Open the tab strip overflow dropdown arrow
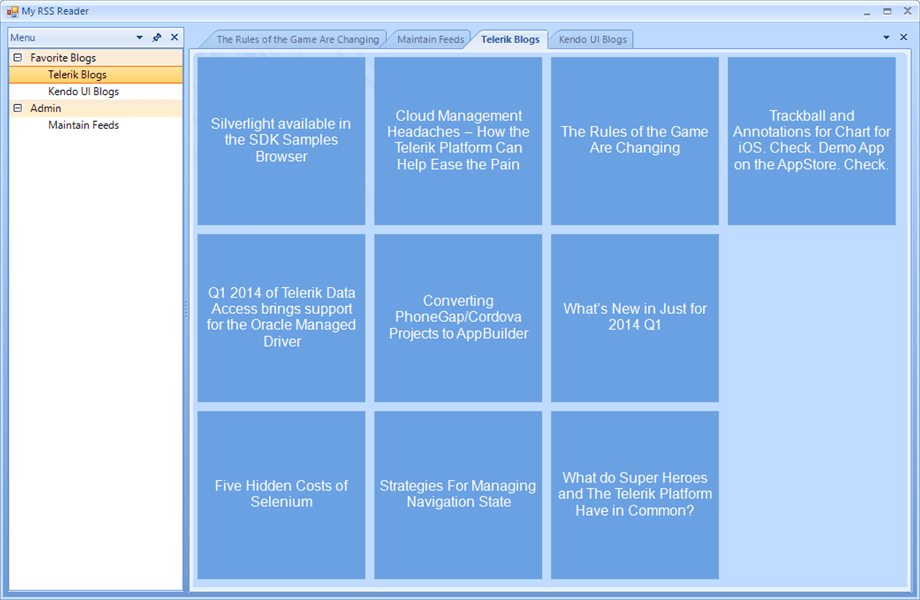Screen dimensions: 920x600 pos(887,36)
